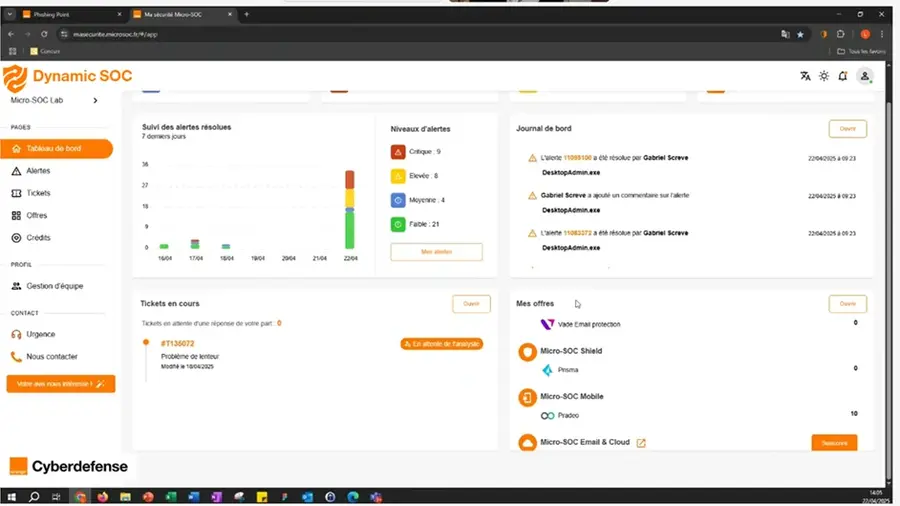Screen dimensions: 900x506
Task: Go to Alertes in the sidebar
Action: 38,171
